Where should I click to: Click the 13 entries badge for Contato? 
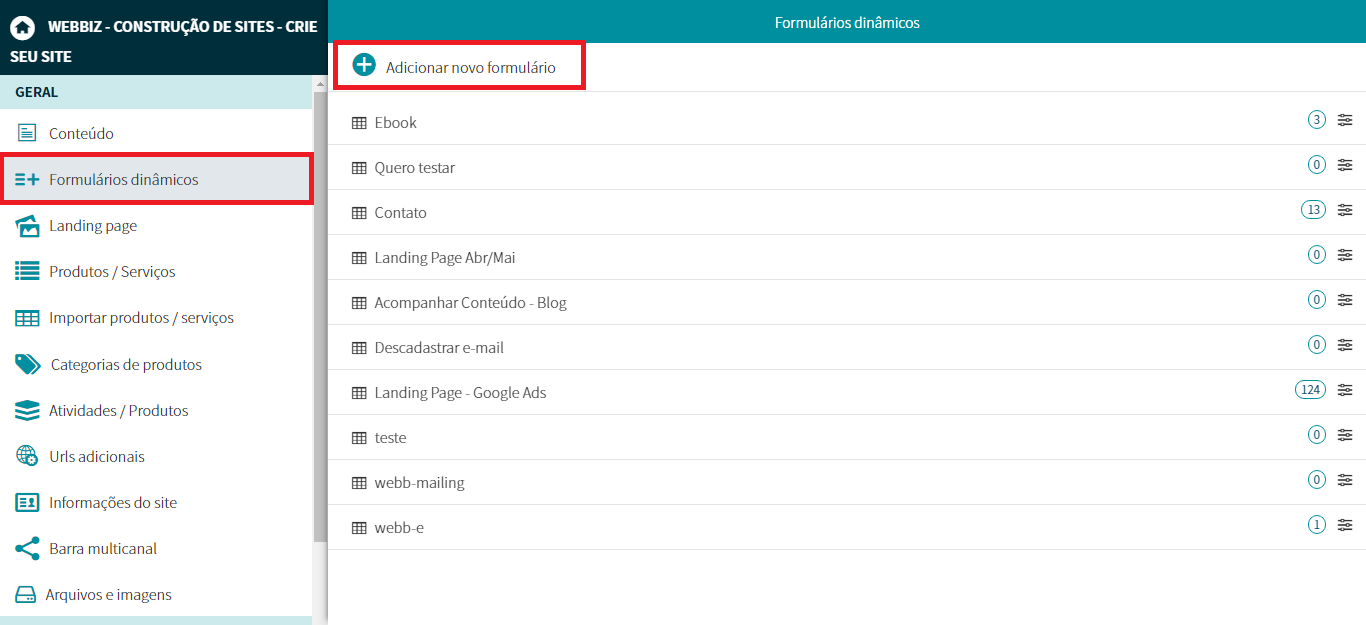coord(1313,210)
